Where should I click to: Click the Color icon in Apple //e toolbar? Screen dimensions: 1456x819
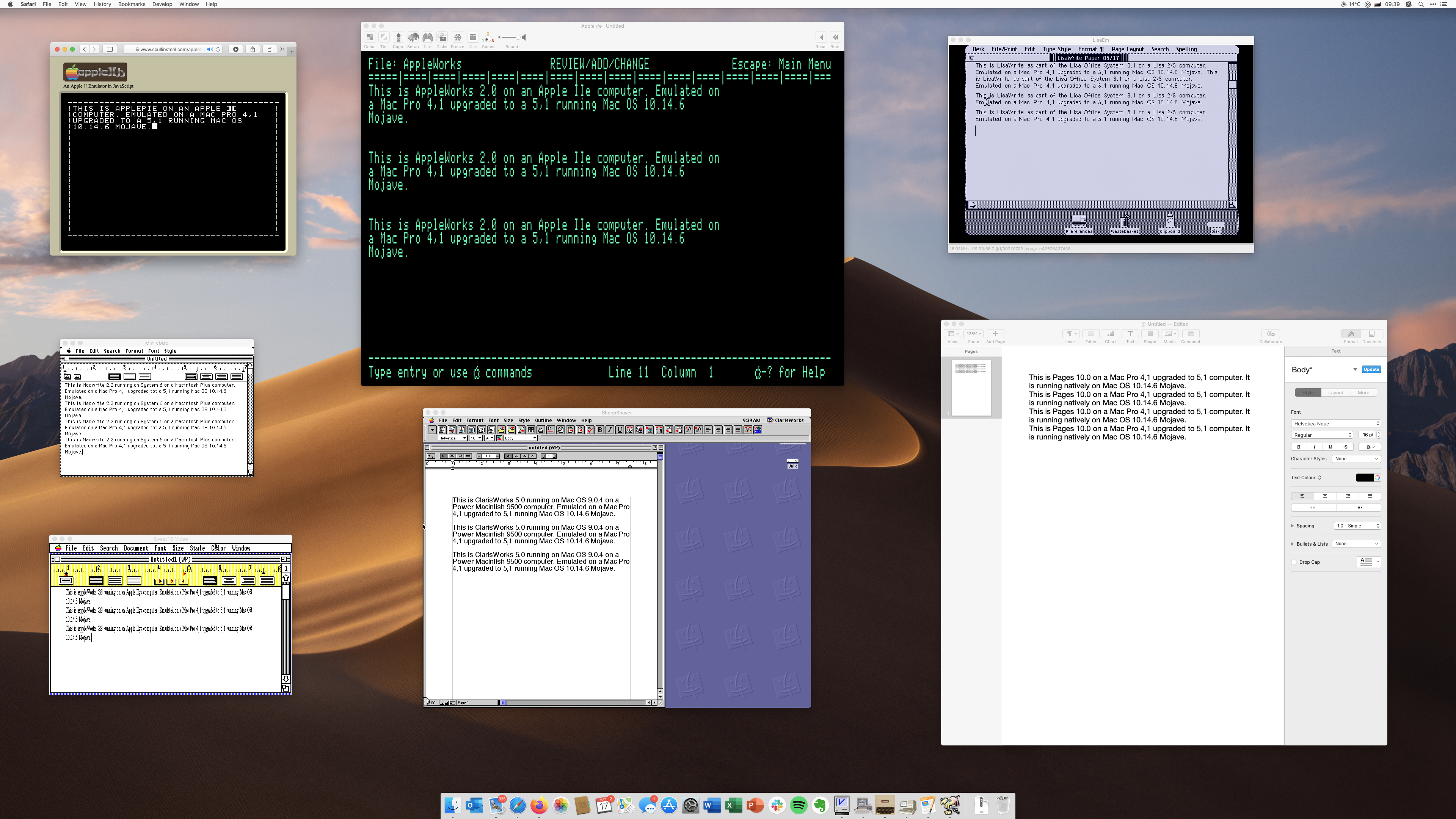pos(369,37)
